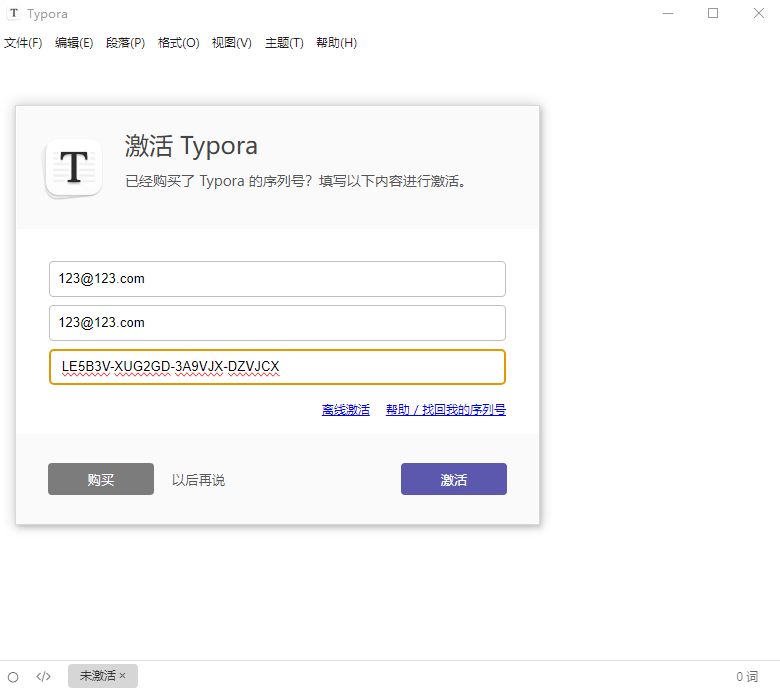Open the 格式(O) menu
Viewport: 780px width, 689px height.
point(178,43)
